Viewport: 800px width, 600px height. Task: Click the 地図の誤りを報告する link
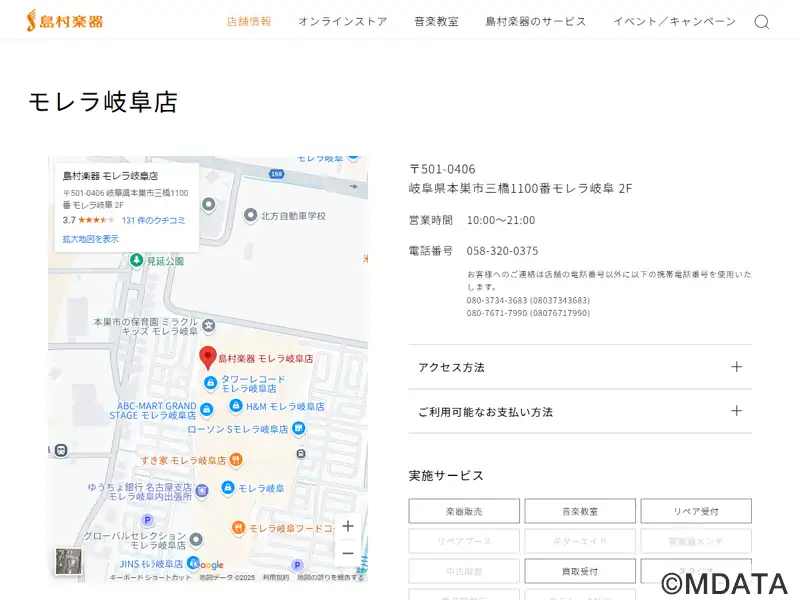point(331,578)
